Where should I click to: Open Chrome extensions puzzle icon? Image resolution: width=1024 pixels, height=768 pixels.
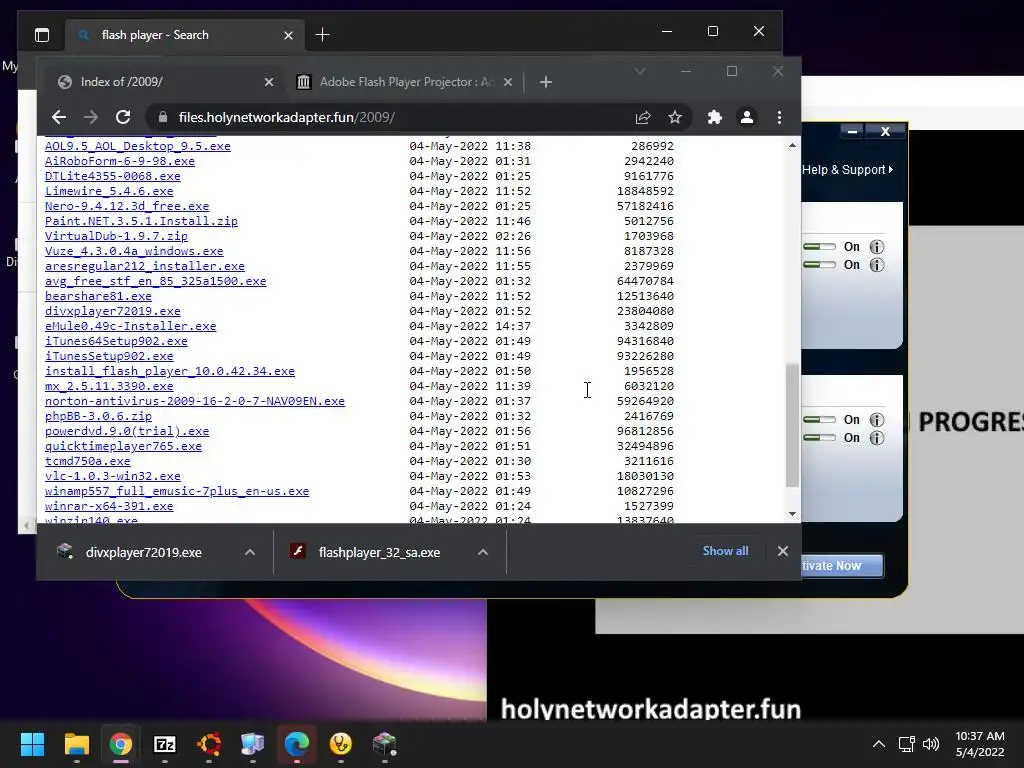tap(714, 118)
